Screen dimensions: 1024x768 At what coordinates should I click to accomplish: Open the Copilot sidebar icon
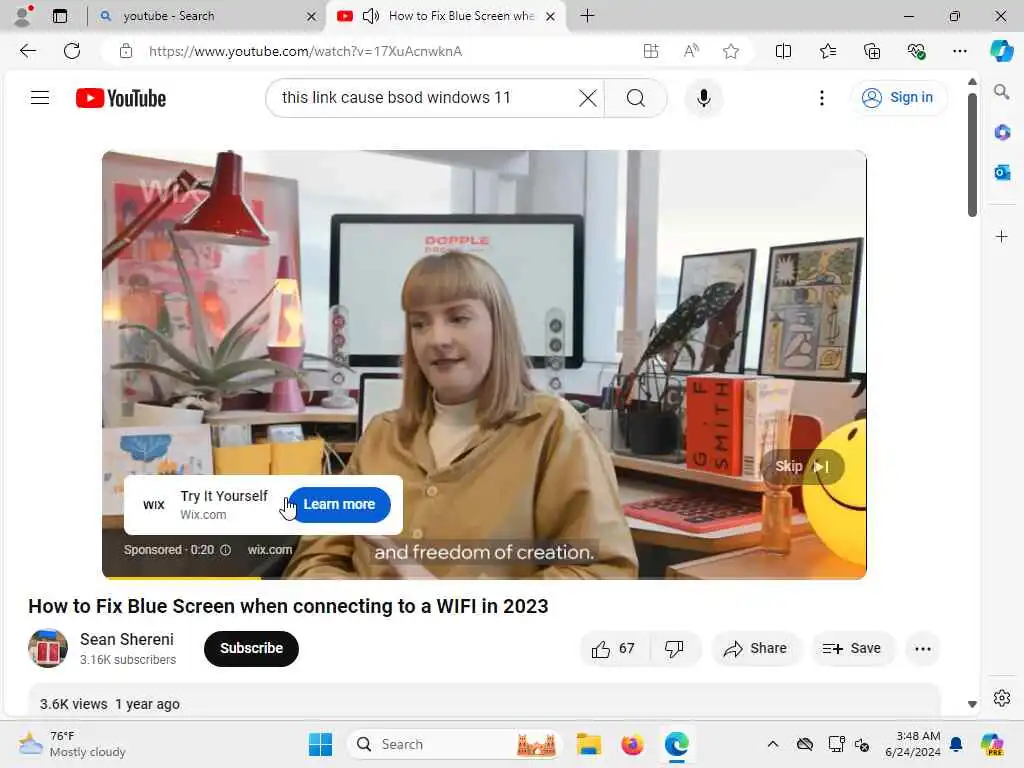pos(1001,51)
